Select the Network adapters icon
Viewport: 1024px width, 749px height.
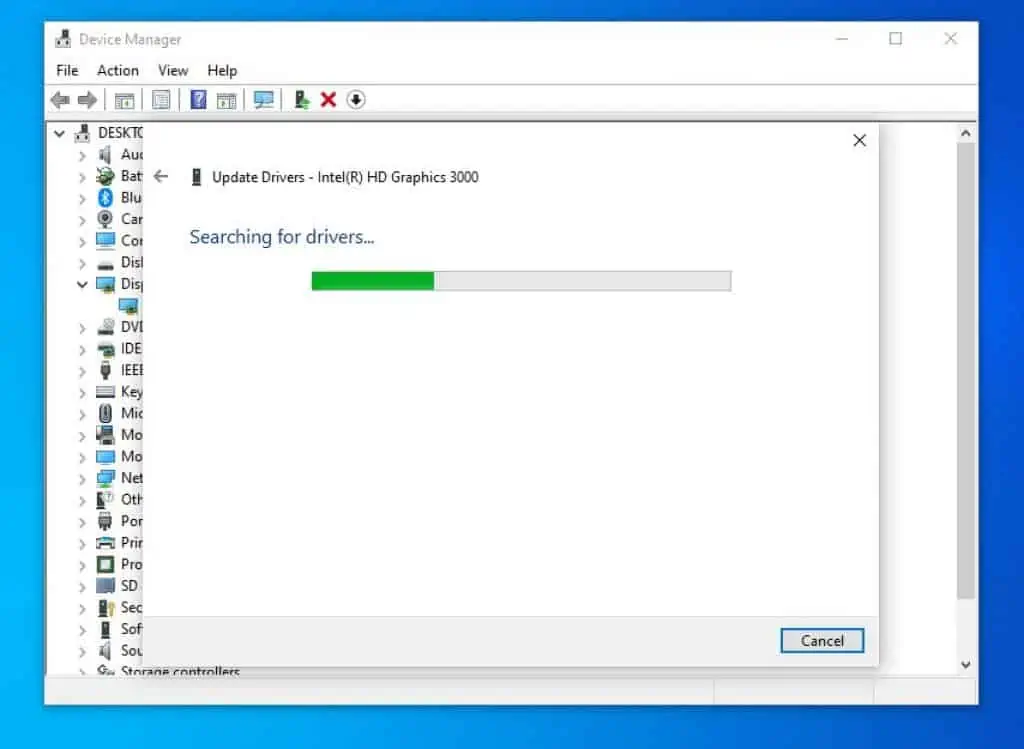105,478
